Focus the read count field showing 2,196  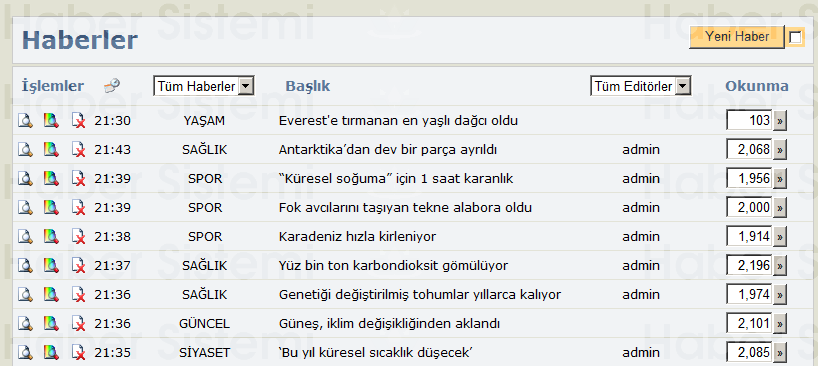(x=750, y=266)
